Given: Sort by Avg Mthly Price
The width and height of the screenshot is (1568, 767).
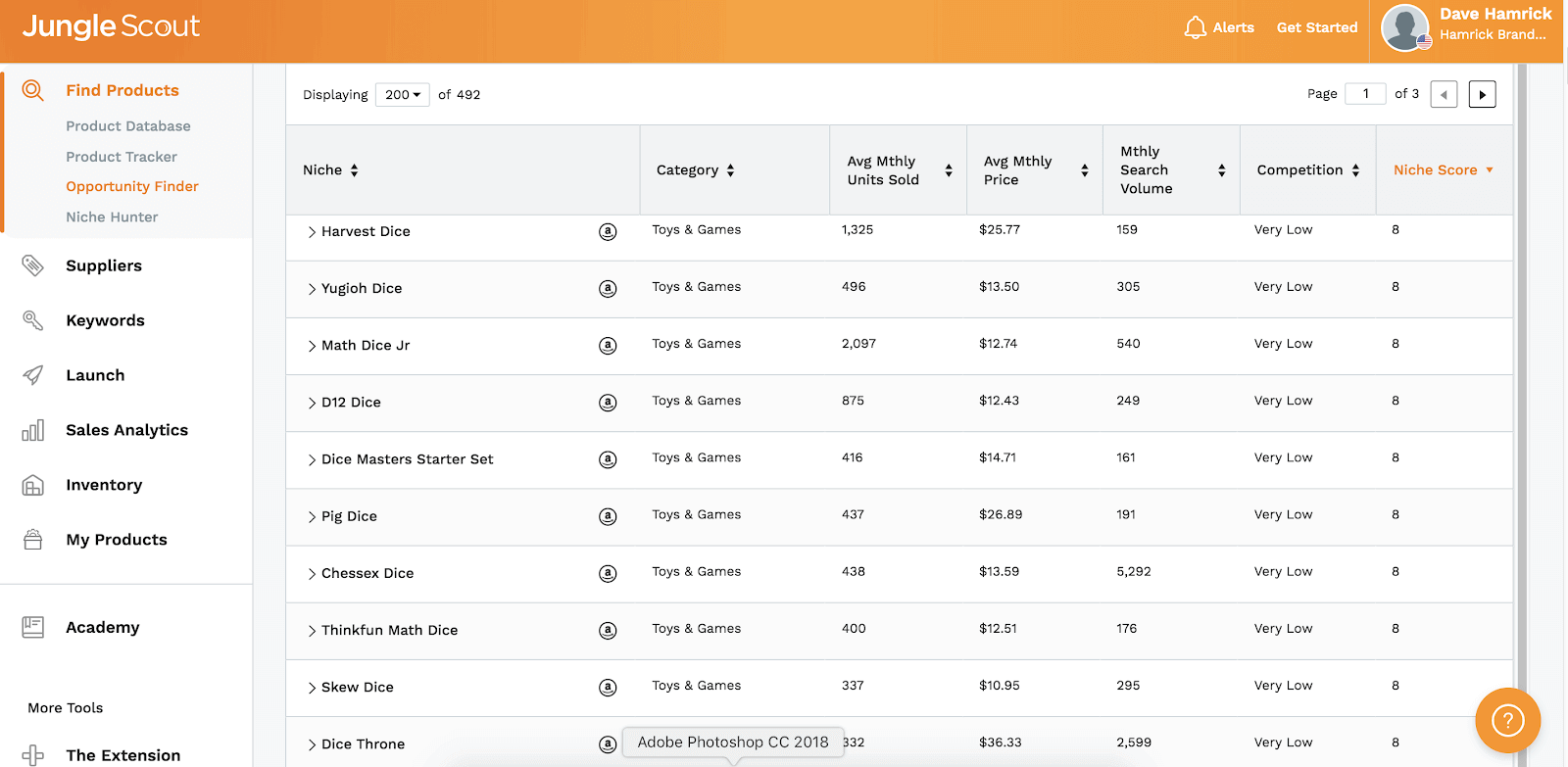Looking at the screenshot, I should (x=1036, y=170).
